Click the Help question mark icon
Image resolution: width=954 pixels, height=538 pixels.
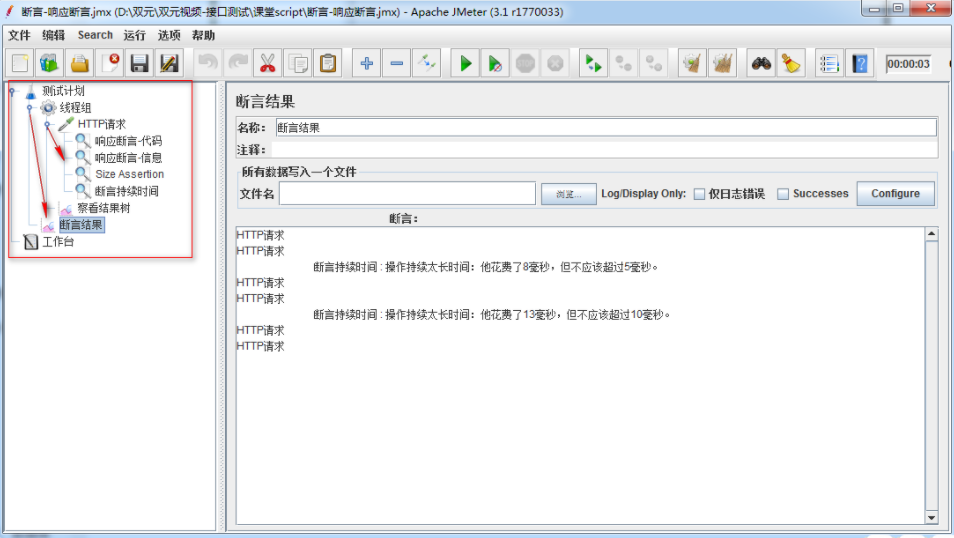click(x=860, y=63)
